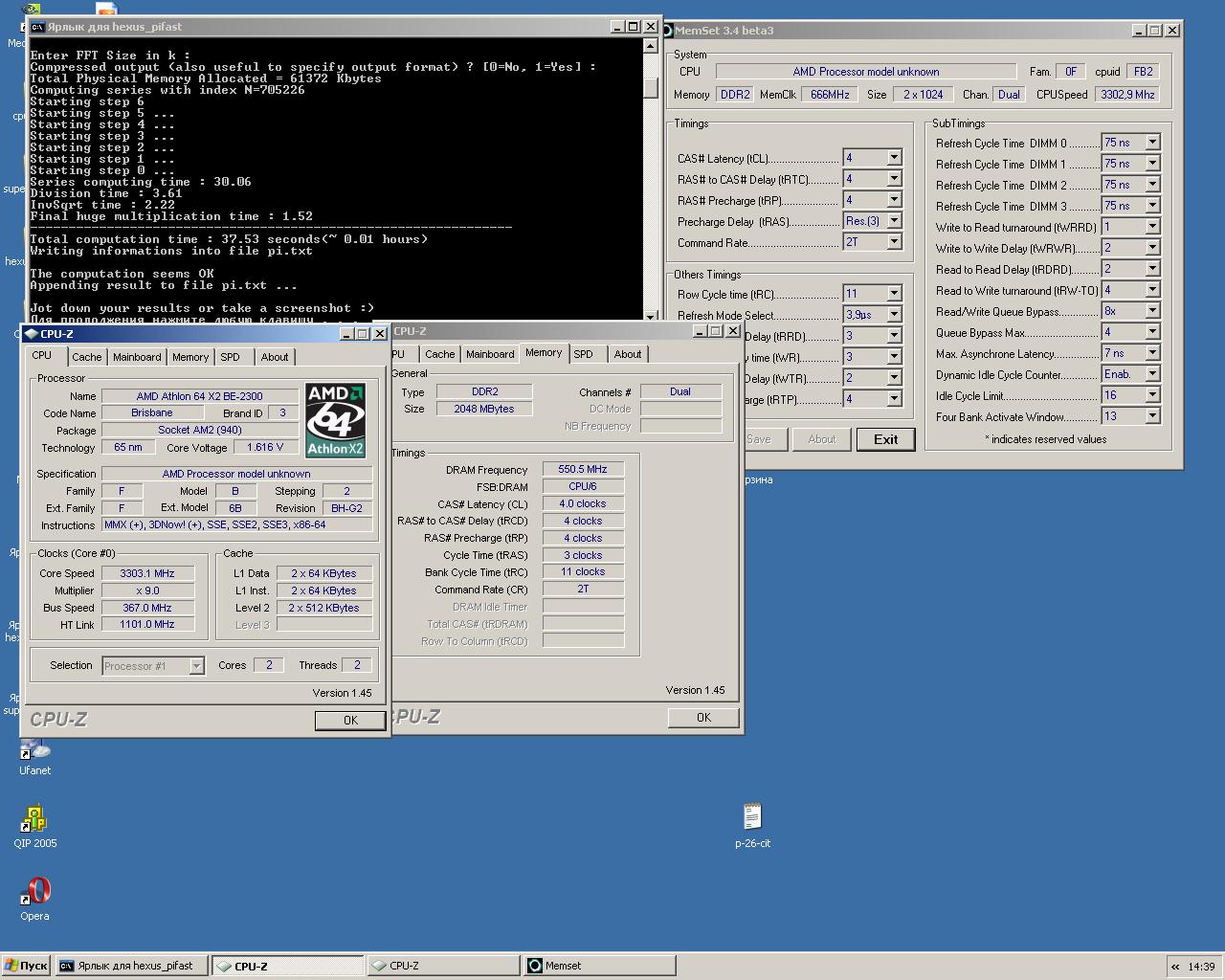The image size is (1225, 980).
Task: Open Refresh Cycle Time DIMM 3 dropdown
Action: pyautogui.click(x=1152, y=206)
